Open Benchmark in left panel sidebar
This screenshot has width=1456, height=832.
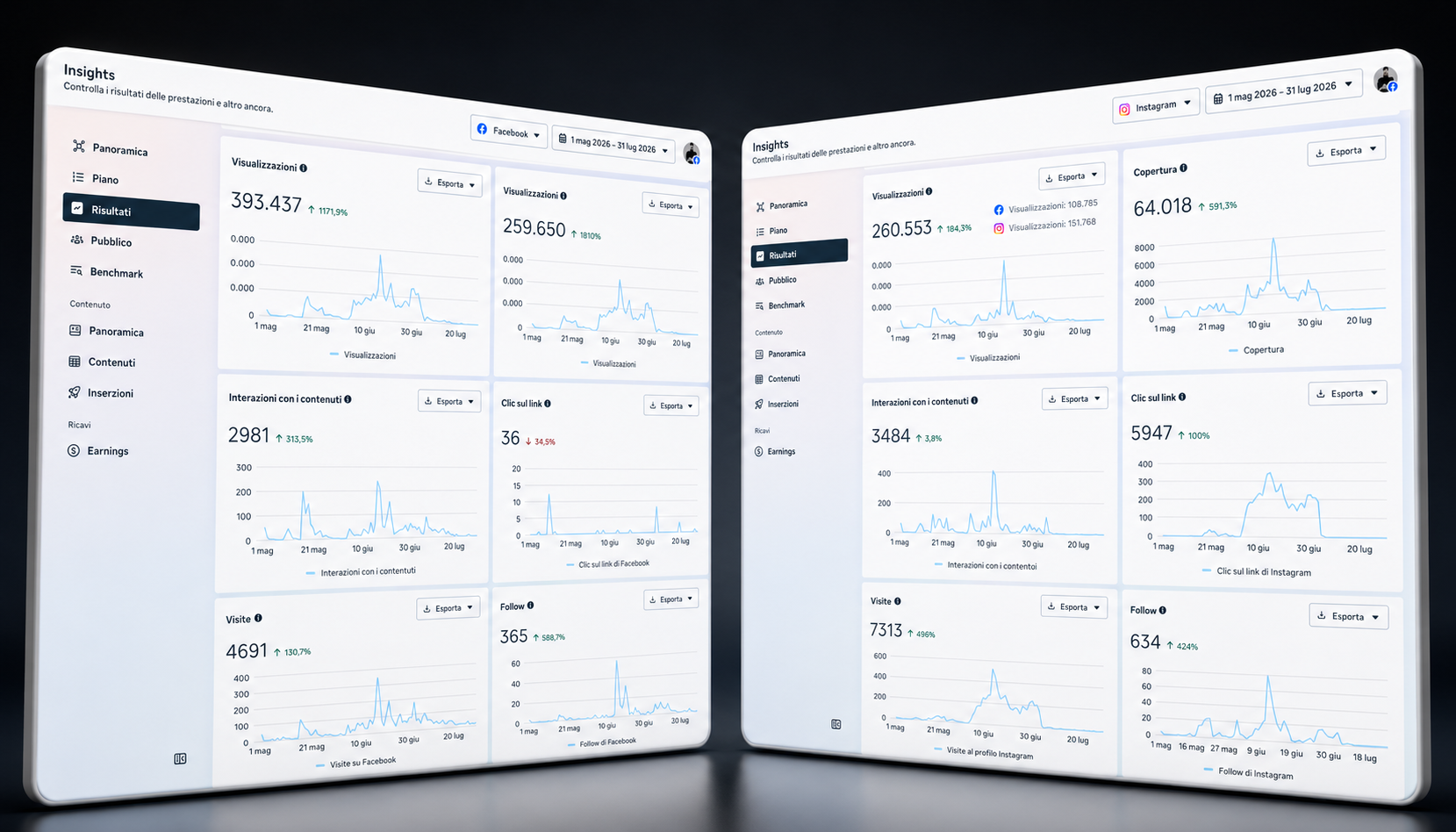(107, 272)
